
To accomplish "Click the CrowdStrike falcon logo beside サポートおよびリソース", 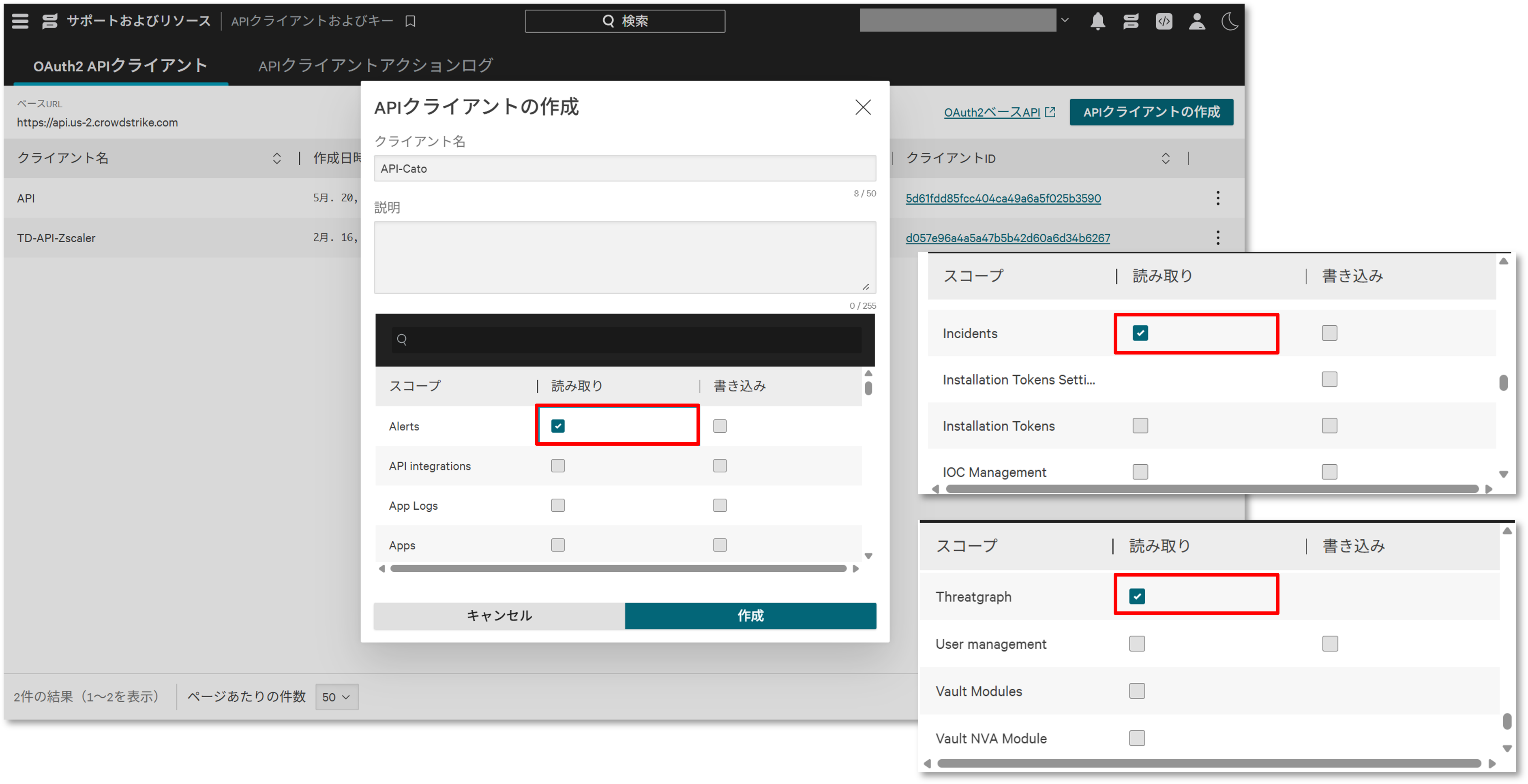I will [x=50, y=21].
